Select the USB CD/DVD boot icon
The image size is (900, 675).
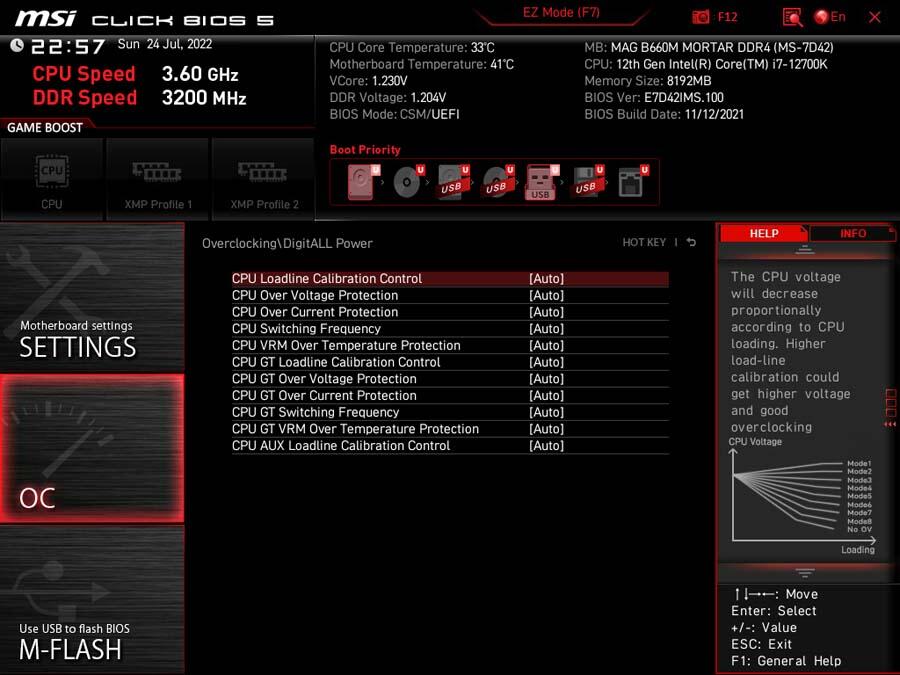(x=498, y=182)
